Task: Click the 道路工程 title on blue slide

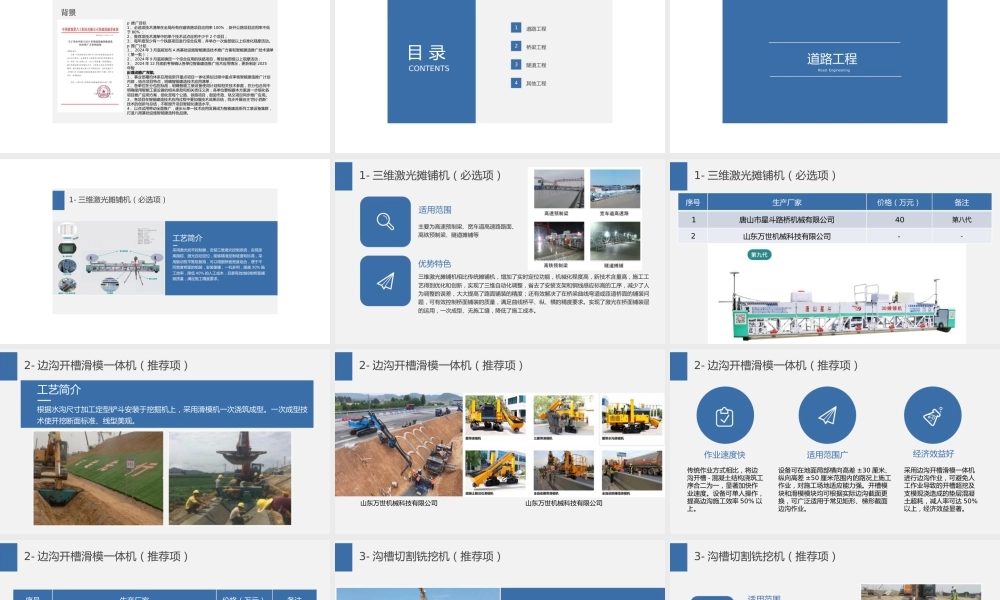Action: (832, 59)
